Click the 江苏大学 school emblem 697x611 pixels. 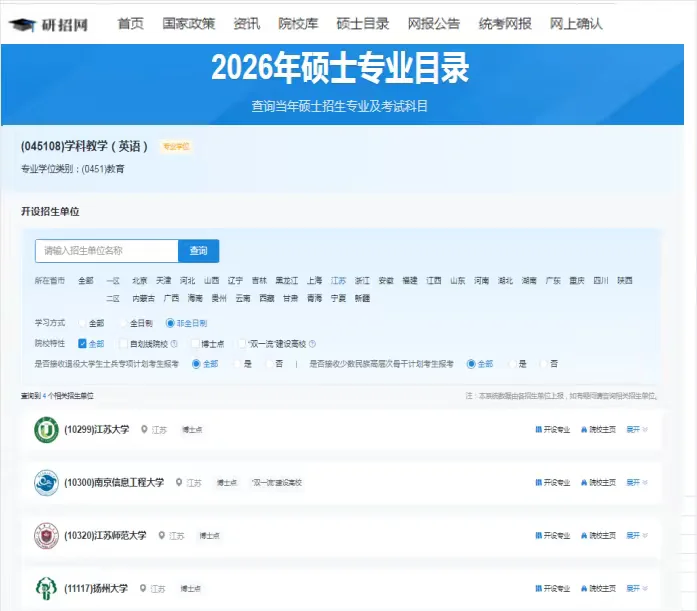pos(46,430)
